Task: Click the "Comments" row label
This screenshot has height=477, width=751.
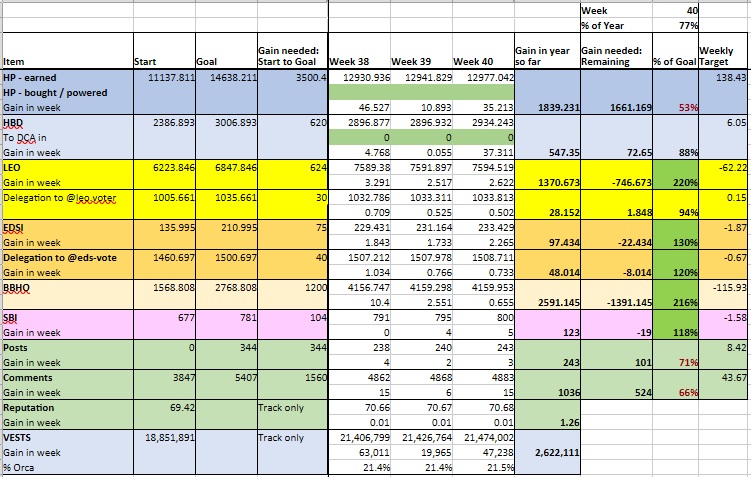Action: click(66, 379)
